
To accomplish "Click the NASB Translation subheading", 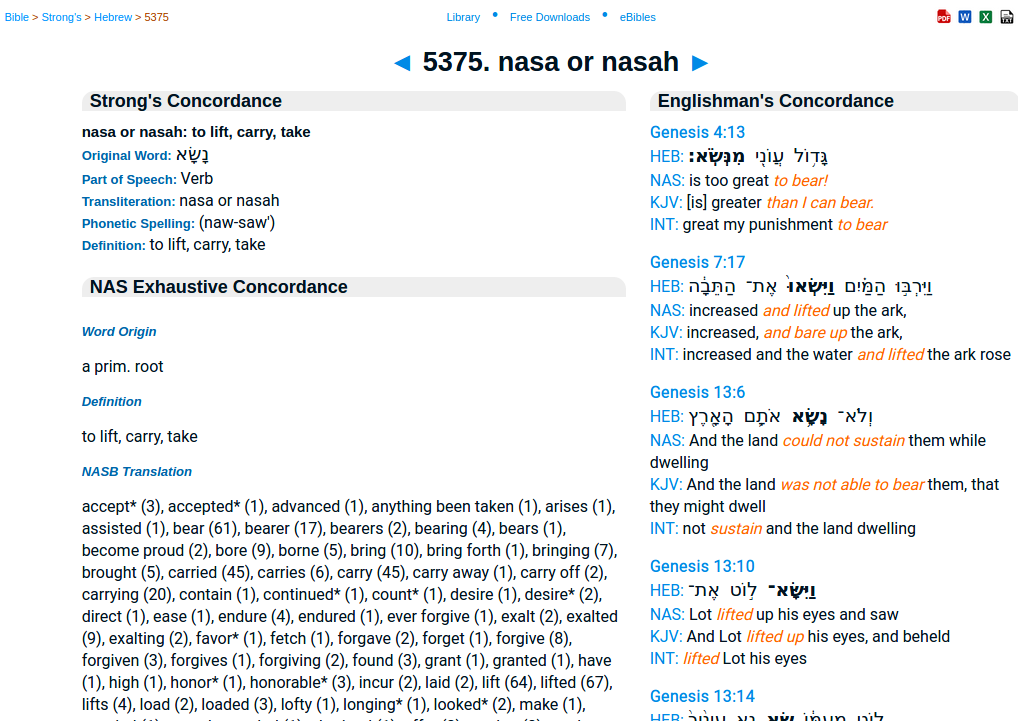I will click(137, 472).
